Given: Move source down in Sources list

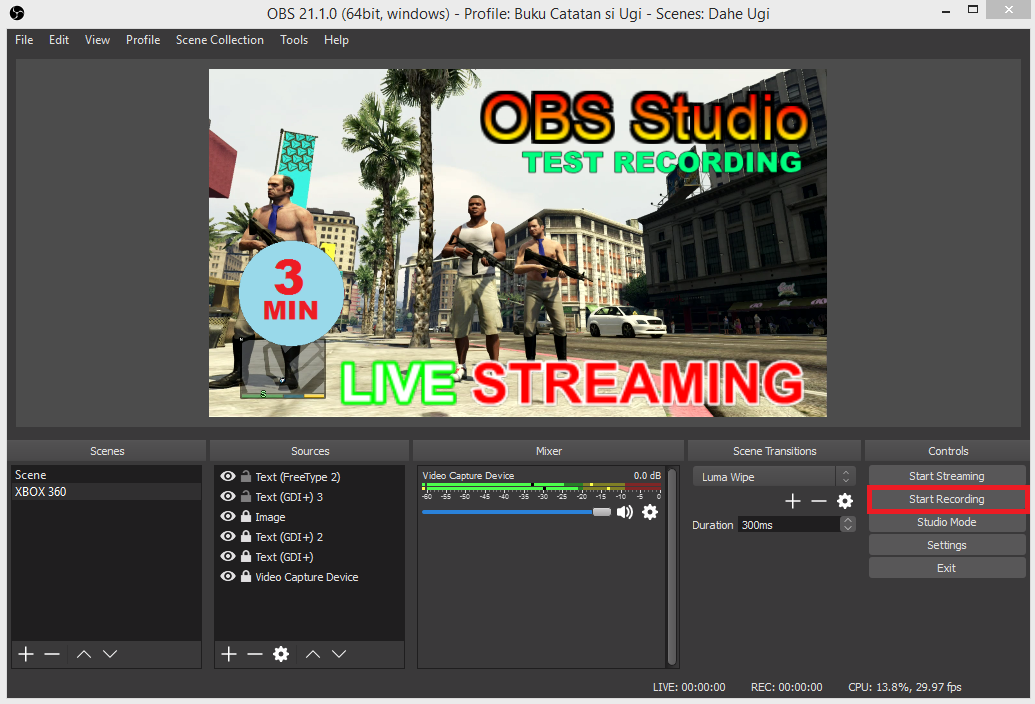Looking at the screenshot, I should click(x=339, y=654).
